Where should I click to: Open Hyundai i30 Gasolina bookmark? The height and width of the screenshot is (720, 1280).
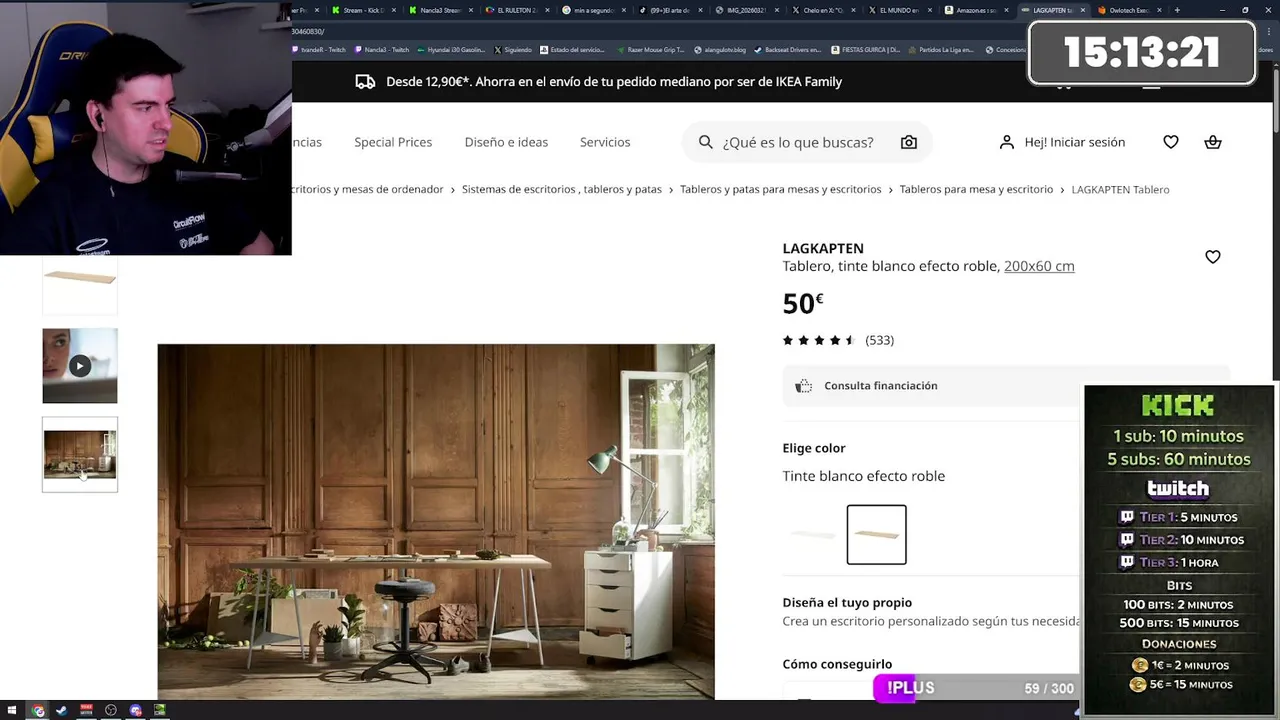coord(451,49)
